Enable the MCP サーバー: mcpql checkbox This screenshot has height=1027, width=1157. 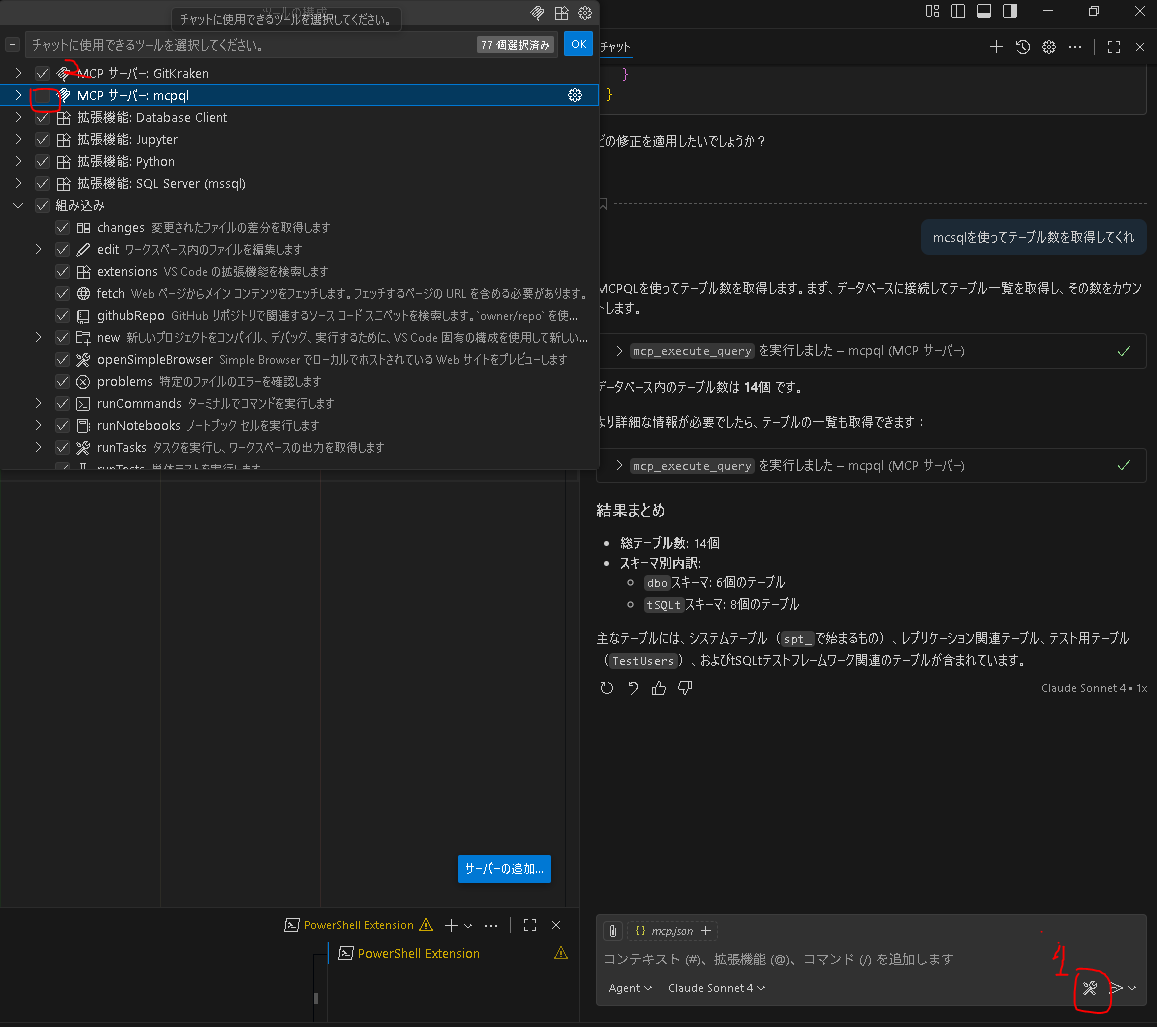pos(42,95)
